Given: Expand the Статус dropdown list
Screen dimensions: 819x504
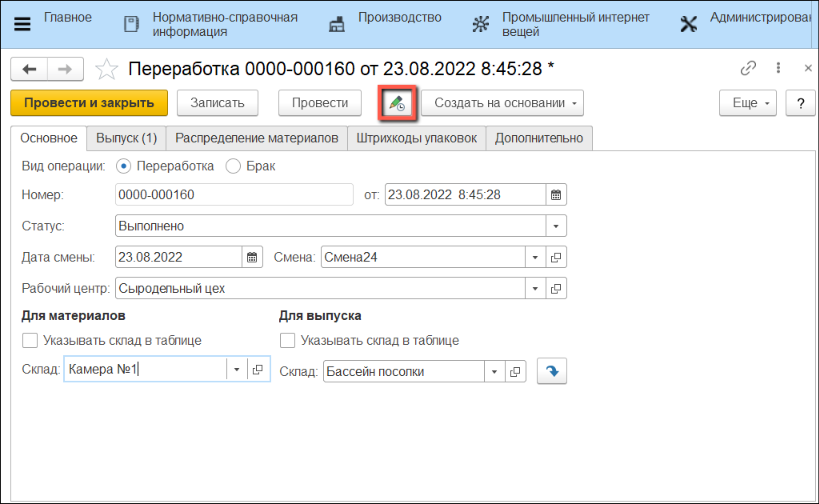Looking at the screenshot, I should [x=557, y=226].
